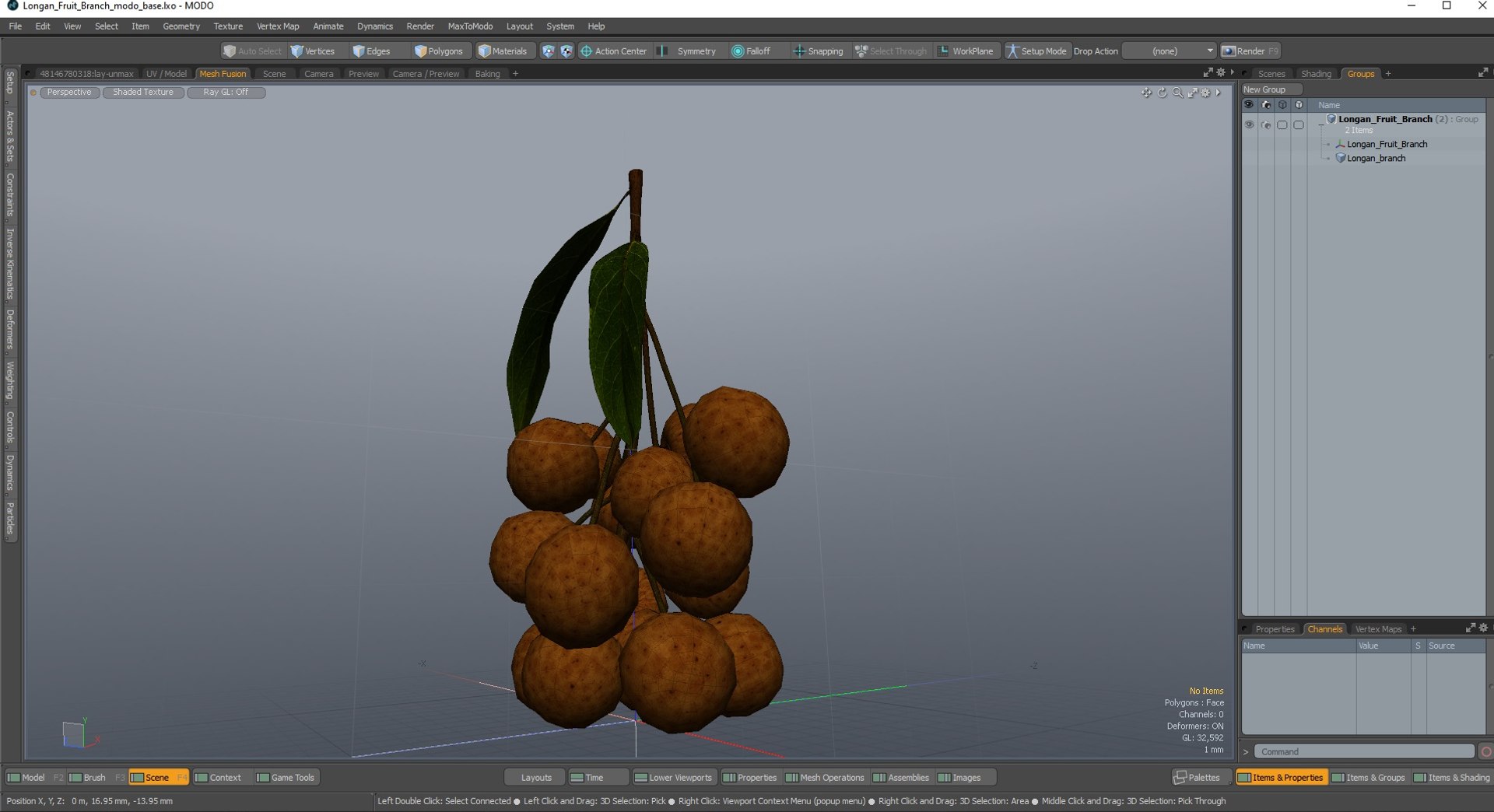The width and height of the screenshot is (1494, 812).
Task: Switch to the Game Tools layout
Action: pyautogui.click(x=286, y=777)
